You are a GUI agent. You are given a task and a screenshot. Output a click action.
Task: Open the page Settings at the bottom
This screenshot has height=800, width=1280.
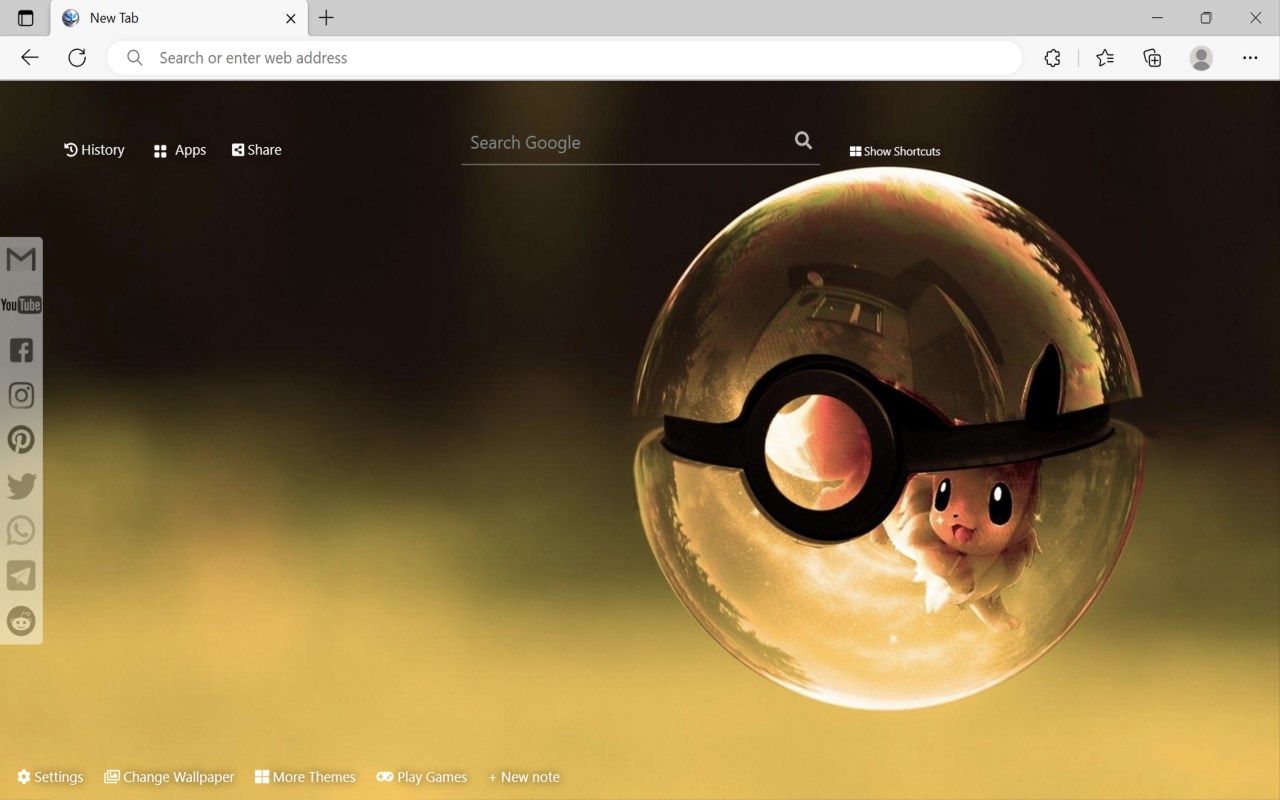click(x=50, y=777)
